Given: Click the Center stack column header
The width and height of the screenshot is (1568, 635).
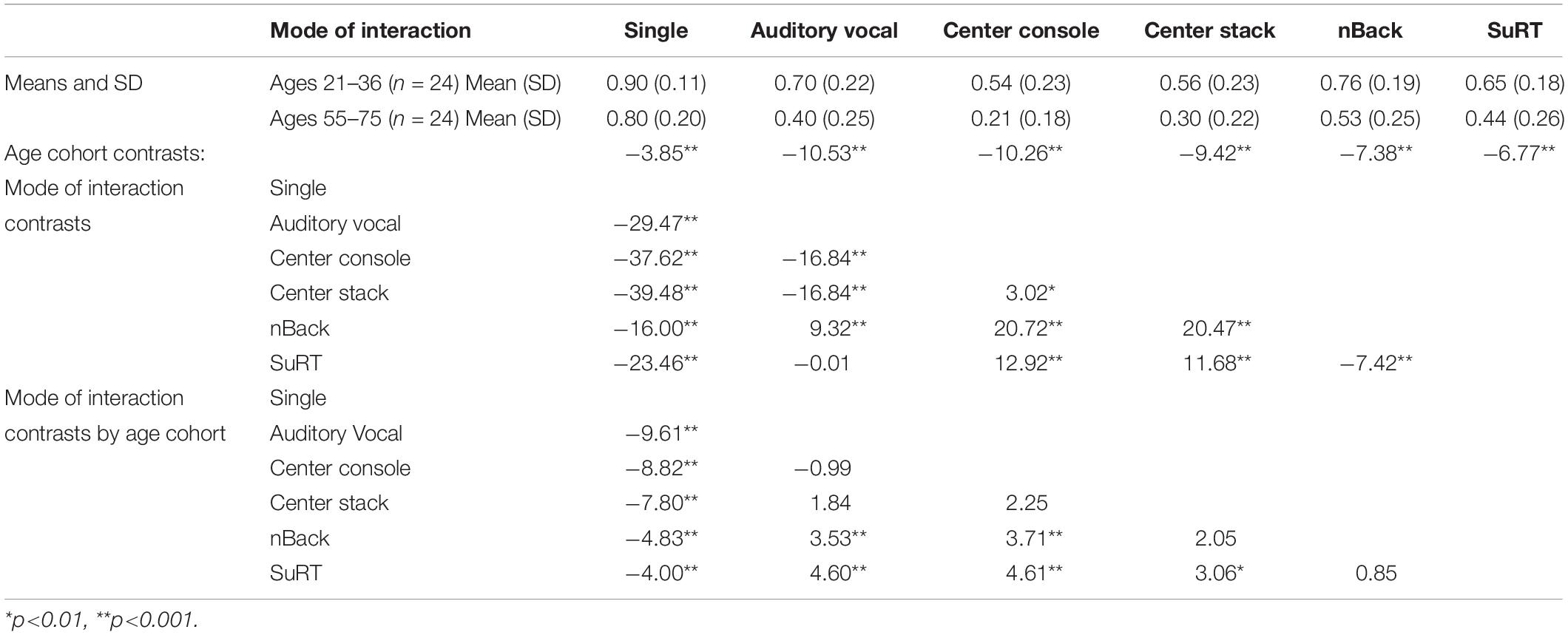Looking at the screenshot, I should coord(1209,30).
